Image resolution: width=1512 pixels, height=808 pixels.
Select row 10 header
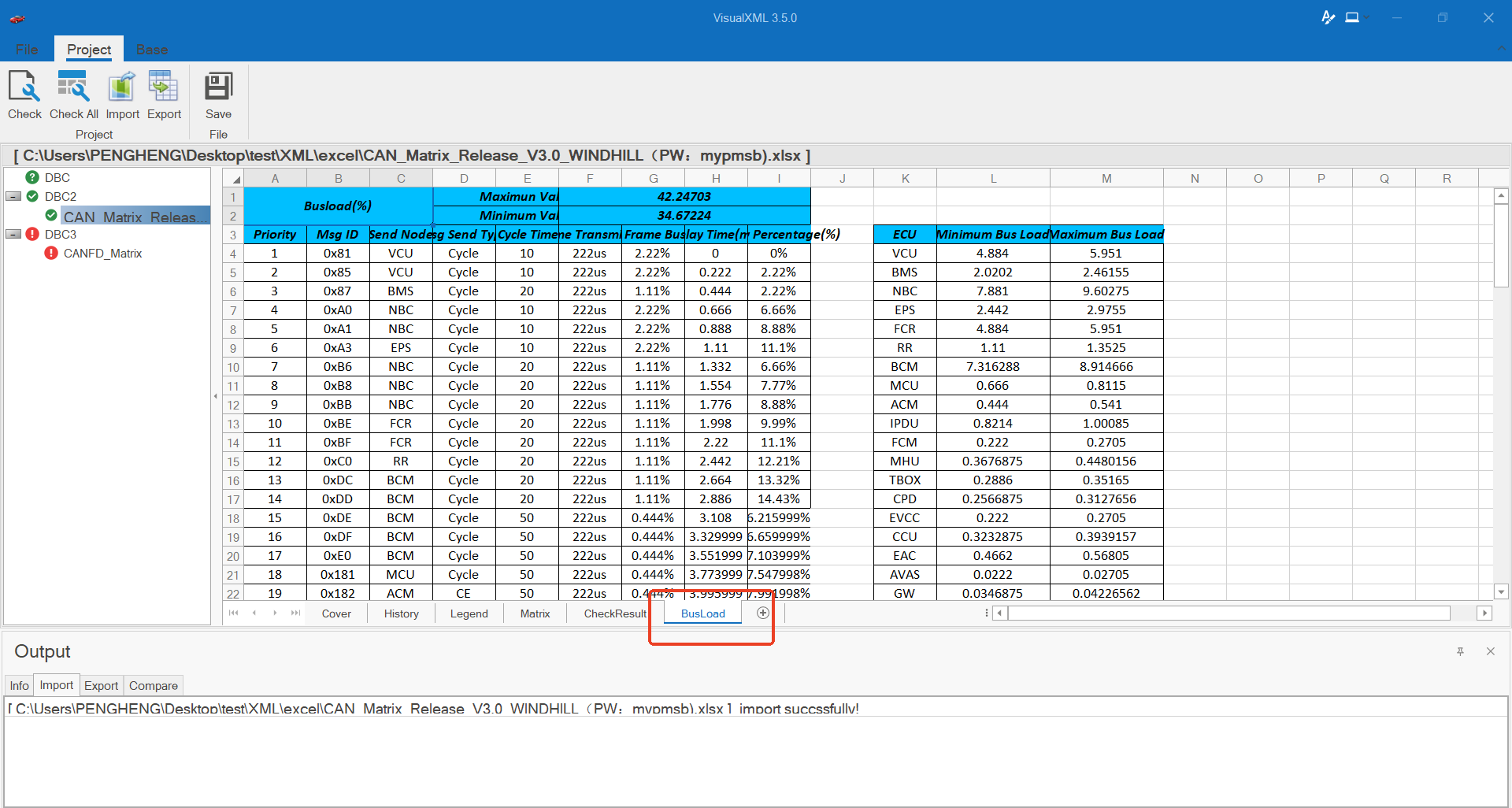tap(233, 367)
